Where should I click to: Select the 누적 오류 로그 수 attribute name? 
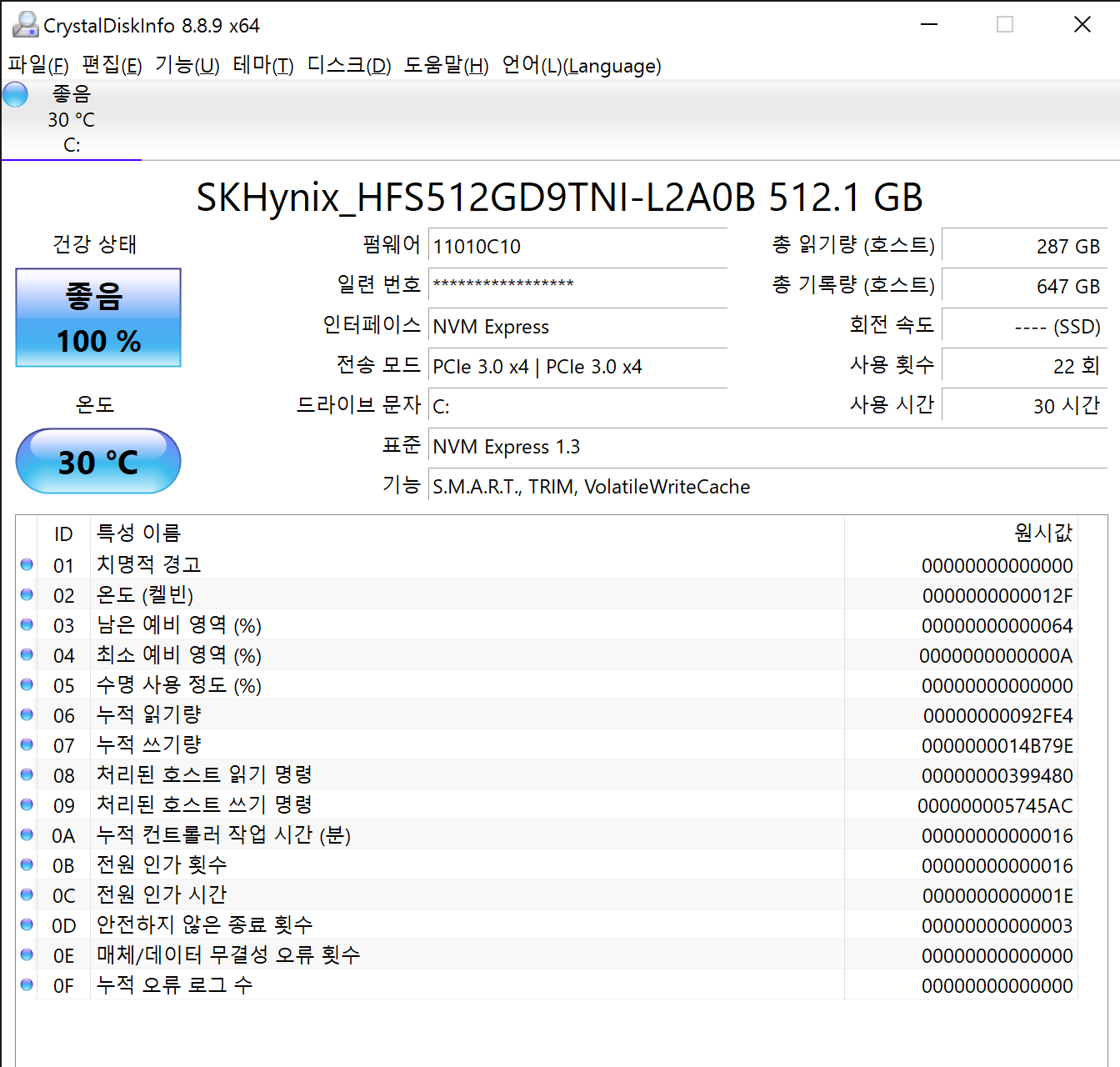(175, 984)
